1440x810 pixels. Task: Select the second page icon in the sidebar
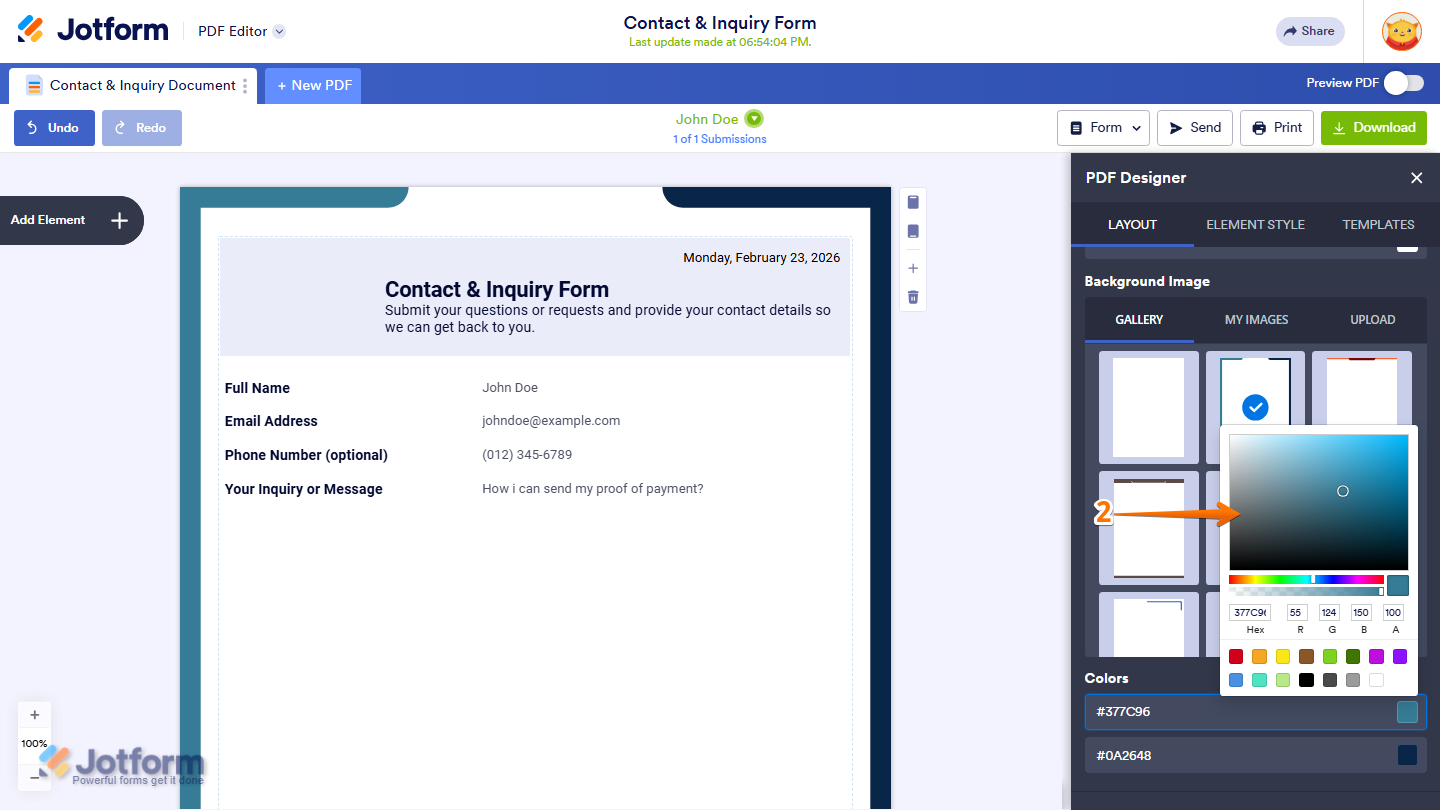[x=912, y=231]
